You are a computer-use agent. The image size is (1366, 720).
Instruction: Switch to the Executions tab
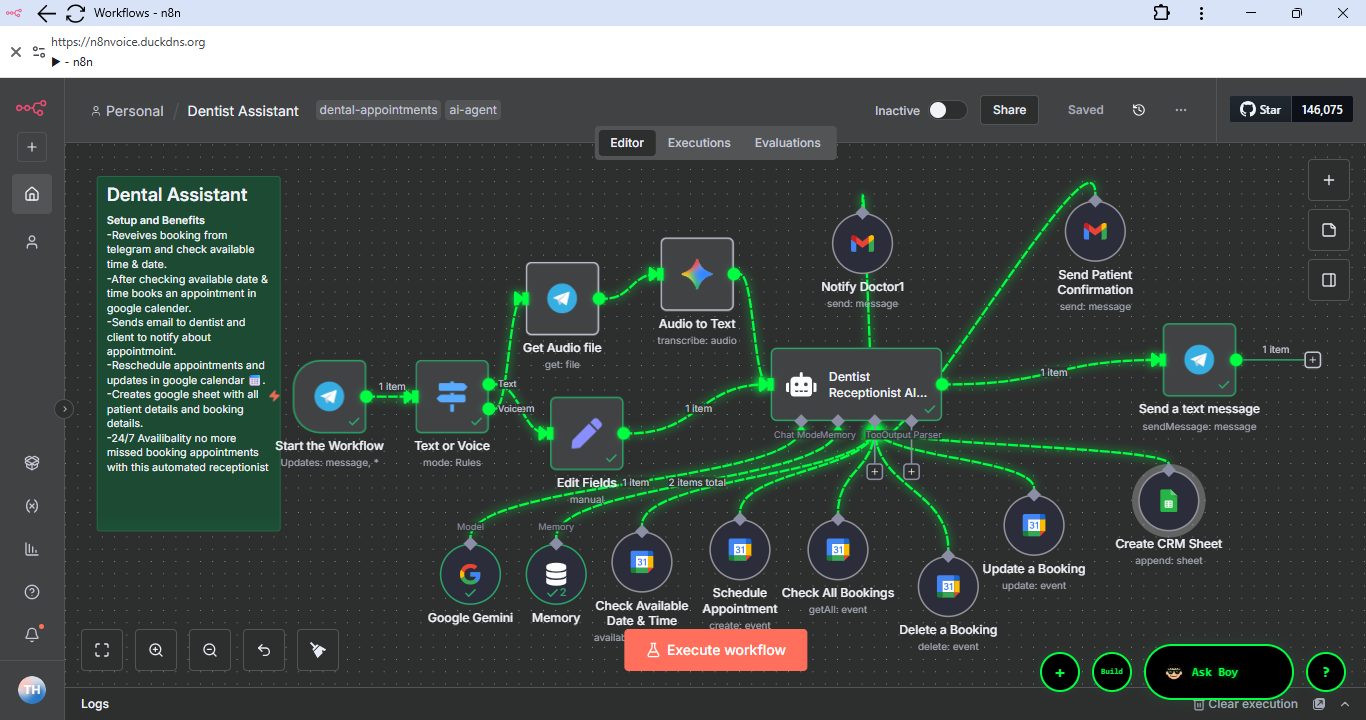[x=699, y=143]
